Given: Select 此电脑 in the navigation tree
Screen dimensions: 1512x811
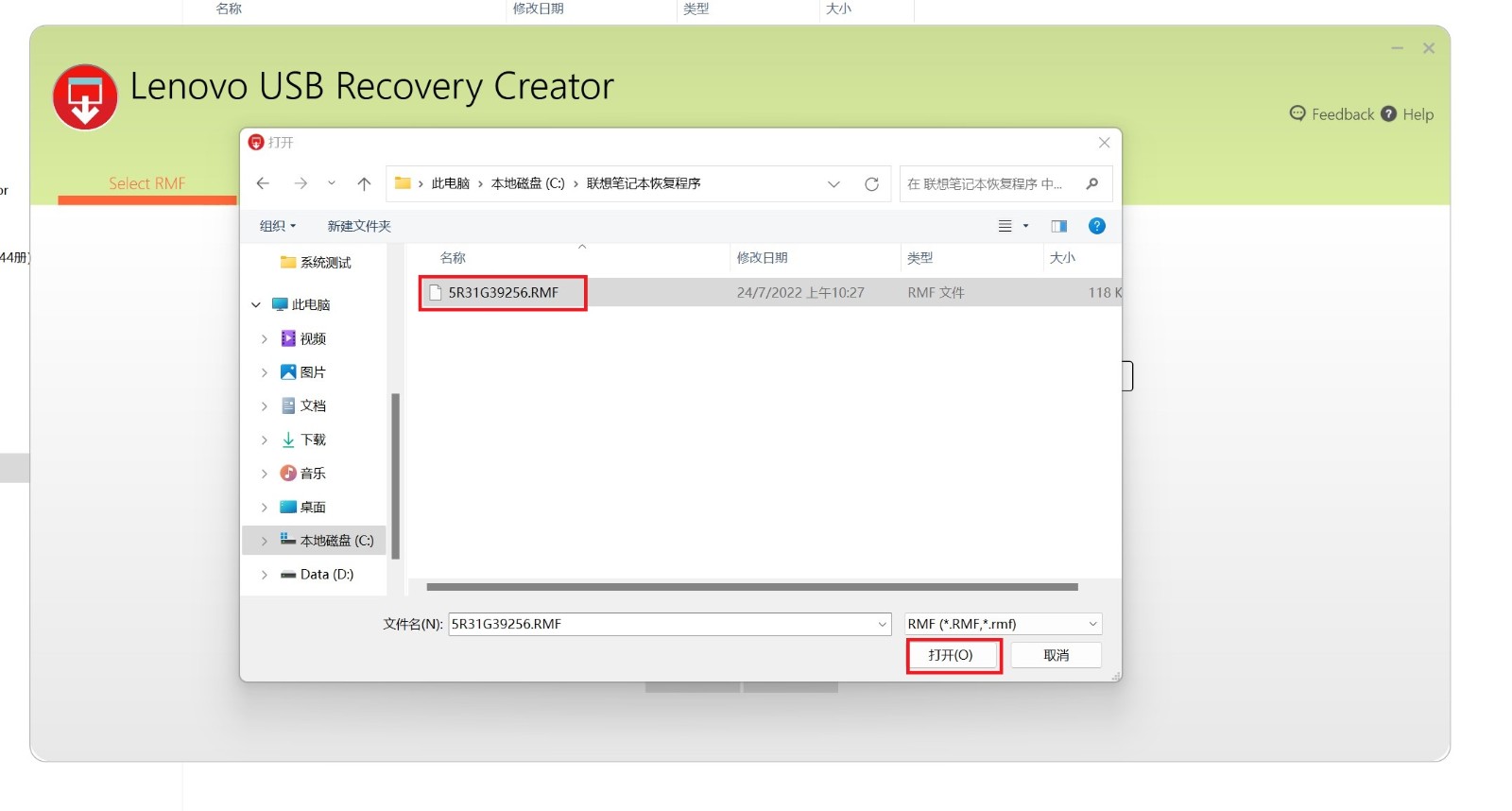Looking at the screenshot, I should coord(310,304).
